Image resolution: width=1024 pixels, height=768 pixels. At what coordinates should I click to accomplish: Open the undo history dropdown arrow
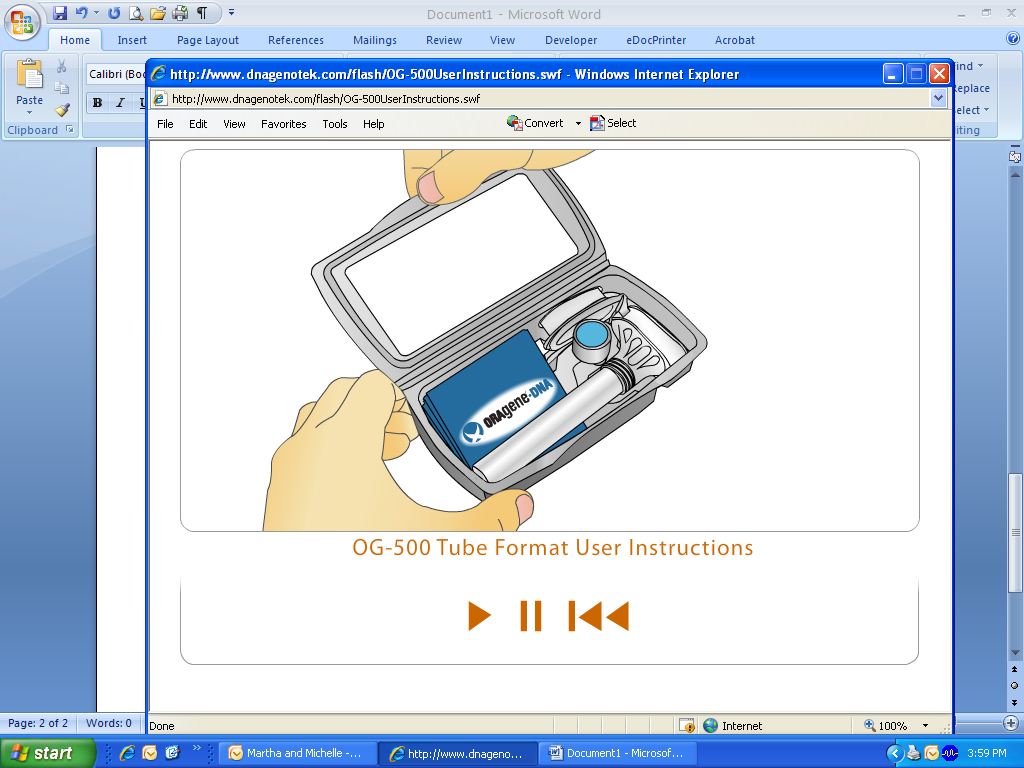tap(96, 12)
